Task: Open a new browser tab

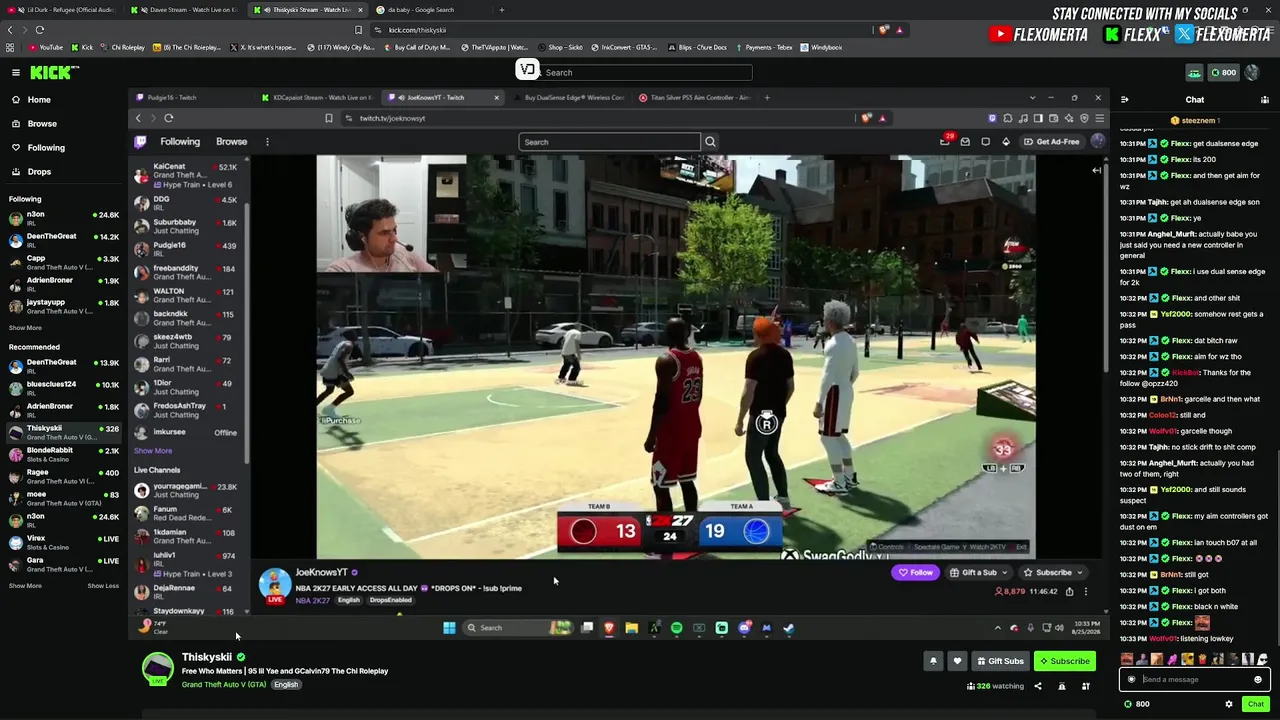Action: coord(502,10)
